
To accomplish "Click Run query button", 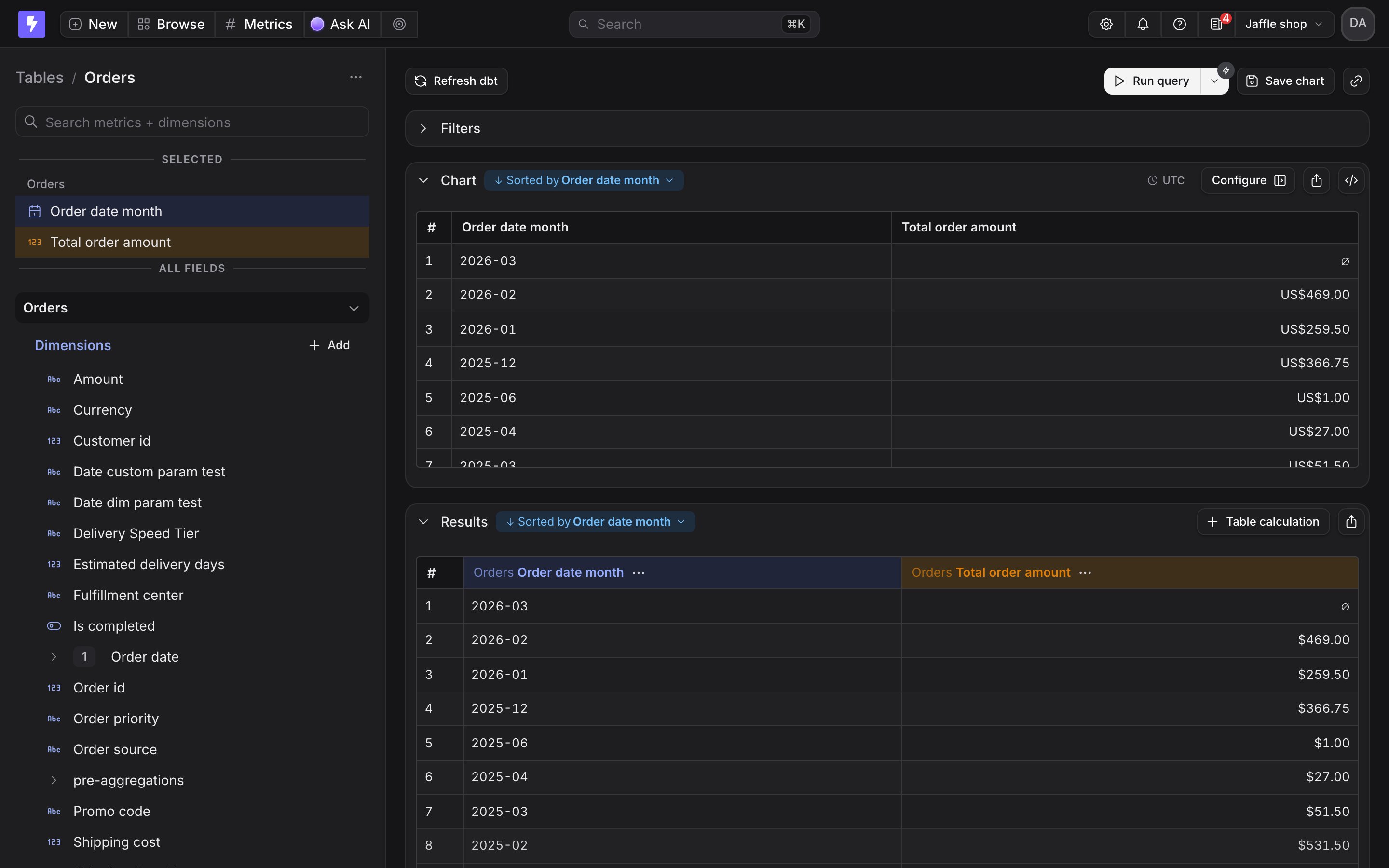I will coord(1152,81).
